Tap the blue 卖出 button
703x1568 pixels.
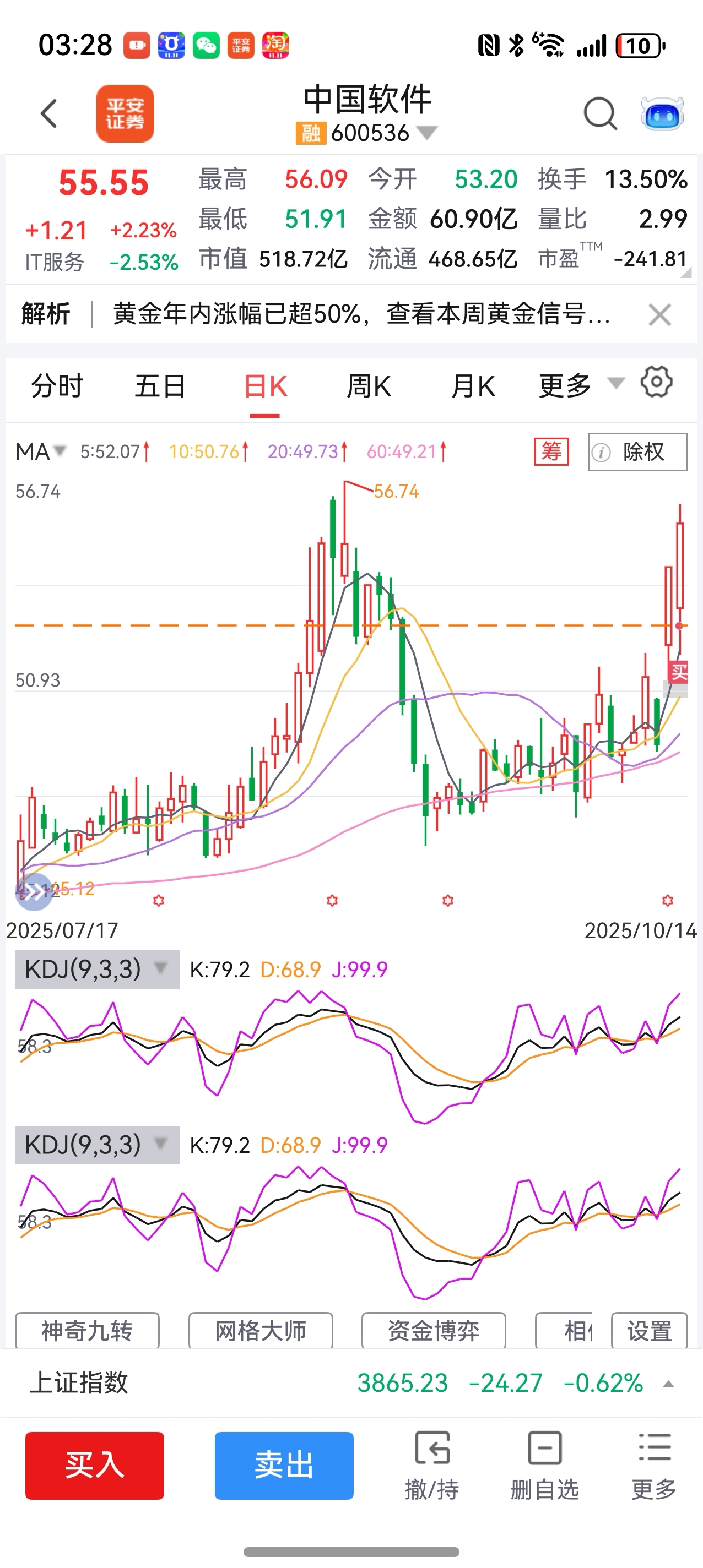284,1465
